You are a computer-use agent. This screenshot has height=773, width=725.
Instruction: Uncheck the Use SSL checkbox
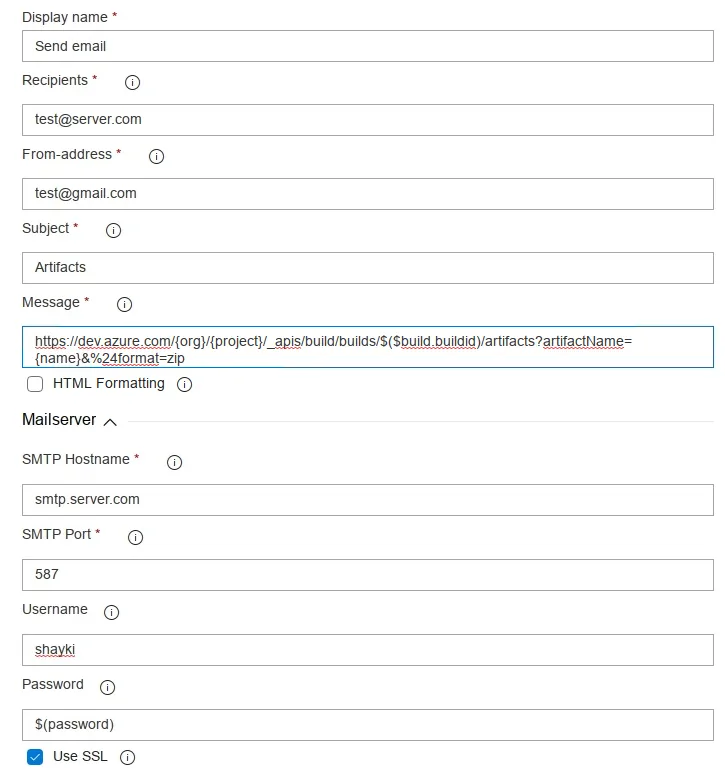coord(35,757)
